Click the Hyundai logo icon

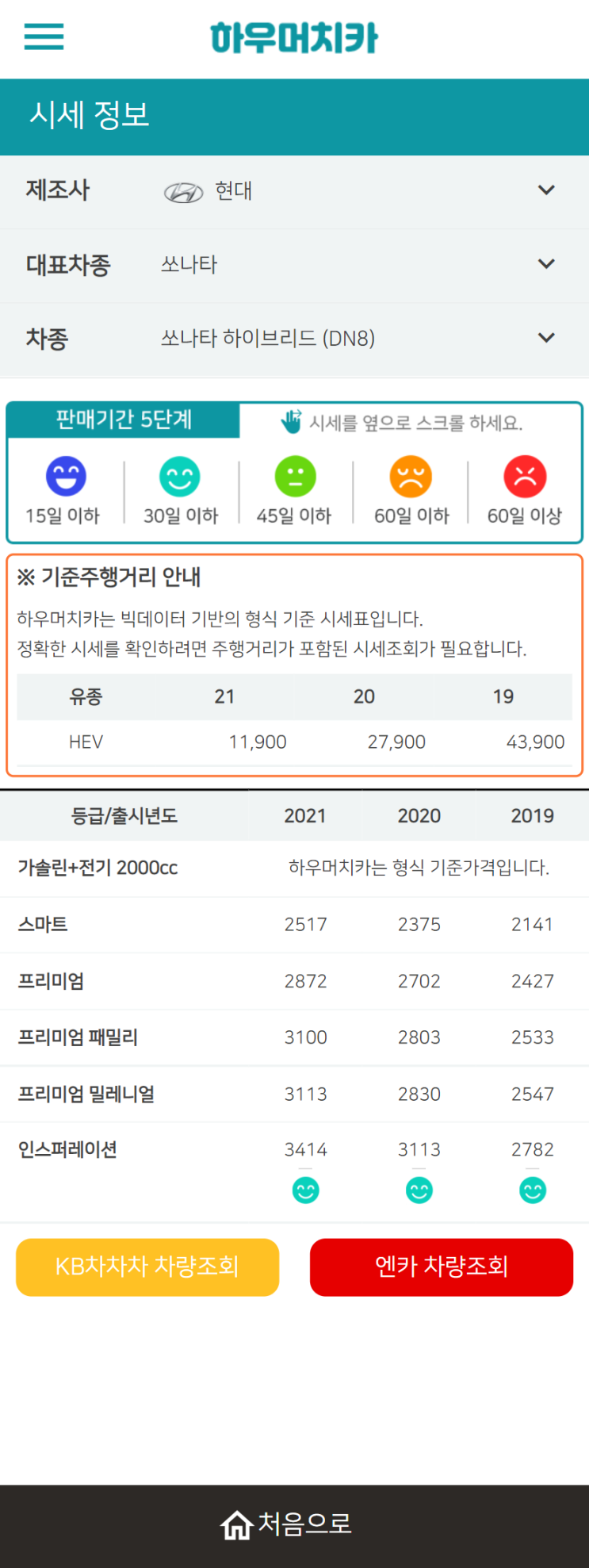[x=183, y=192]
